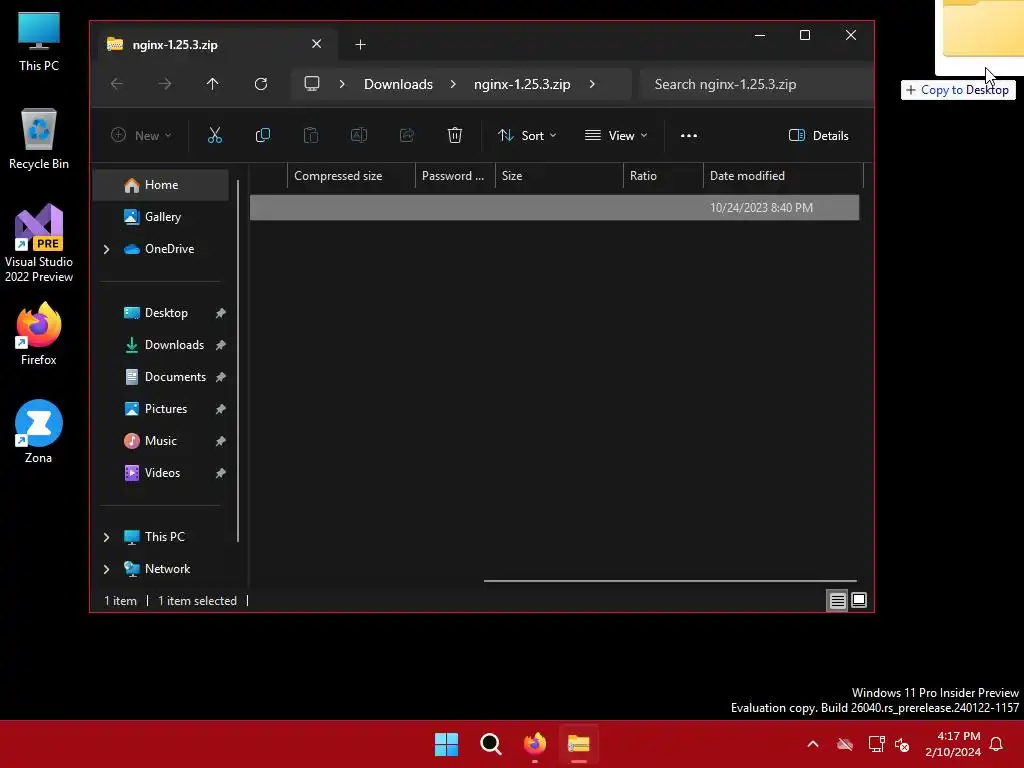This screenshot has width=1024, height=768.
Task: Click the network tray icon
Action: click(876, 744)
